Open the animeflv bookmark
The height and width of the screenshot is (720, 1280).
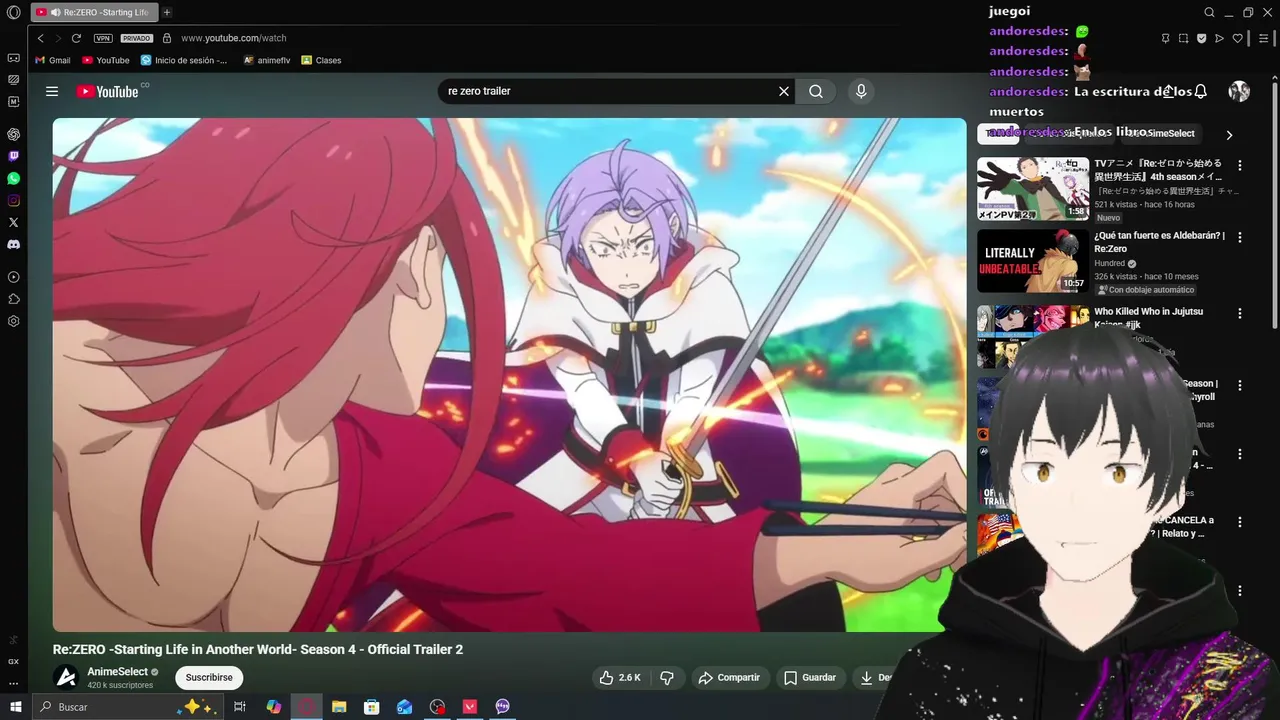click(267, 60)
